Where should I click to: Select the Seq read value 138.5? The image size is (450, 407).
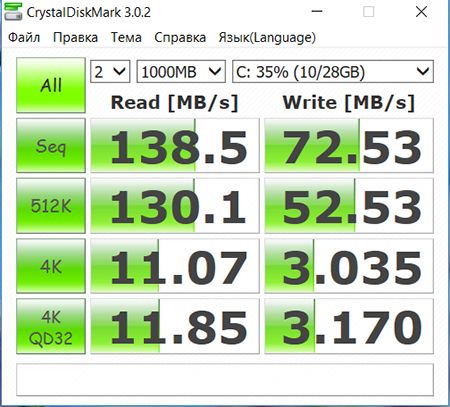click(x=175, y=146)
